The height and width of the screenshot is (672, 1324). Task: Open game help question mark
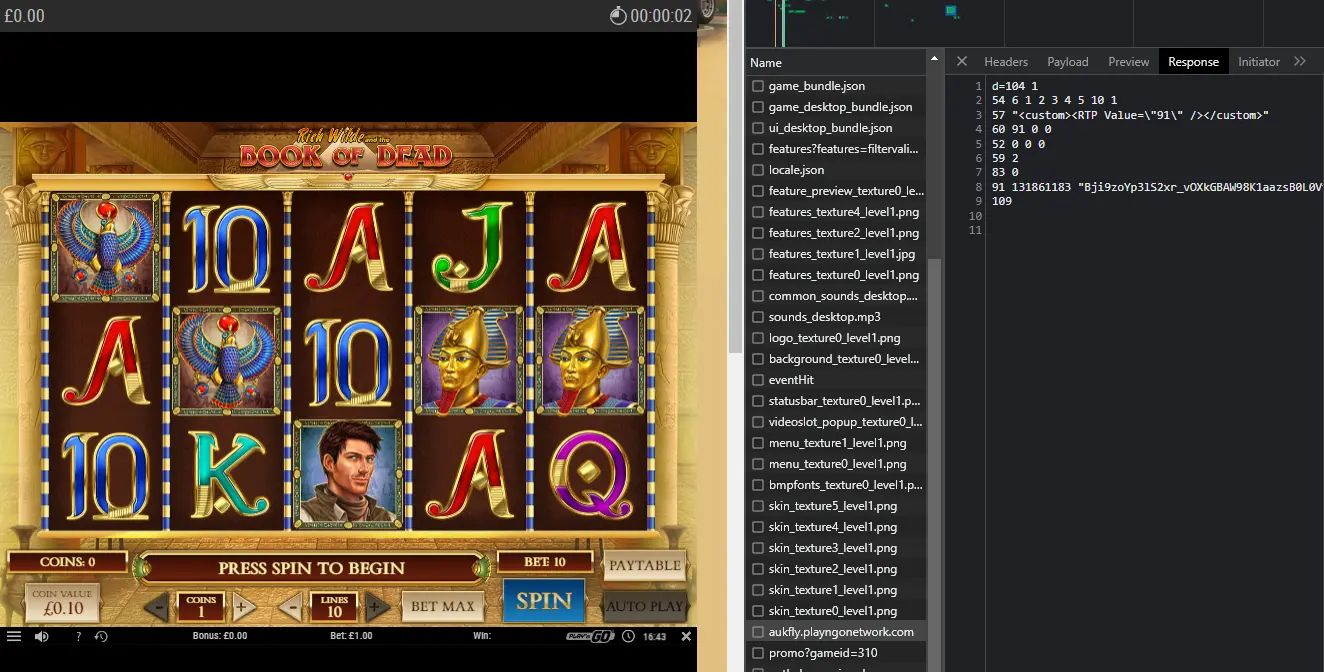pos(79,636)
